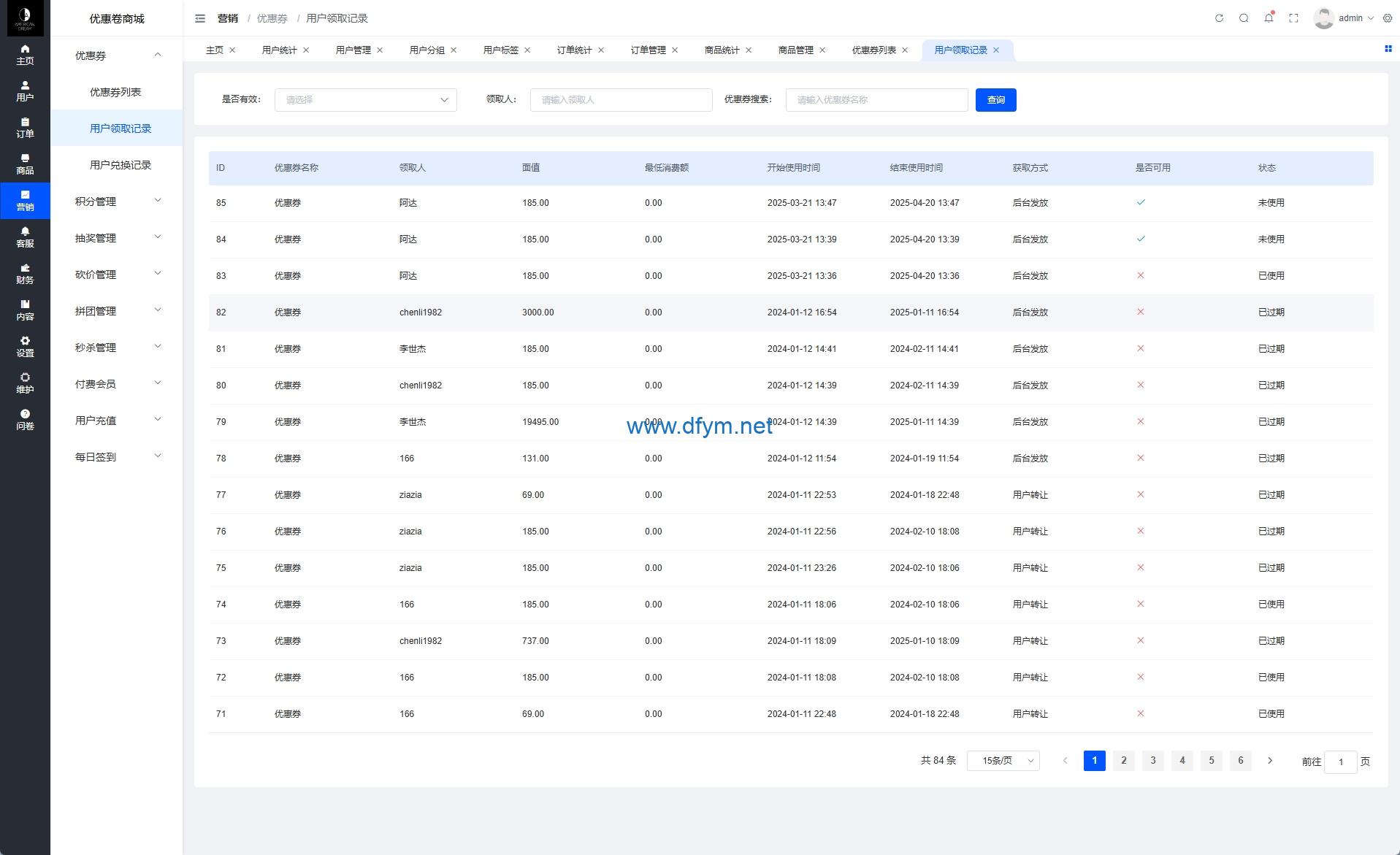
Task: Expand the 用户充值 menu group
Action: point(117,421)
